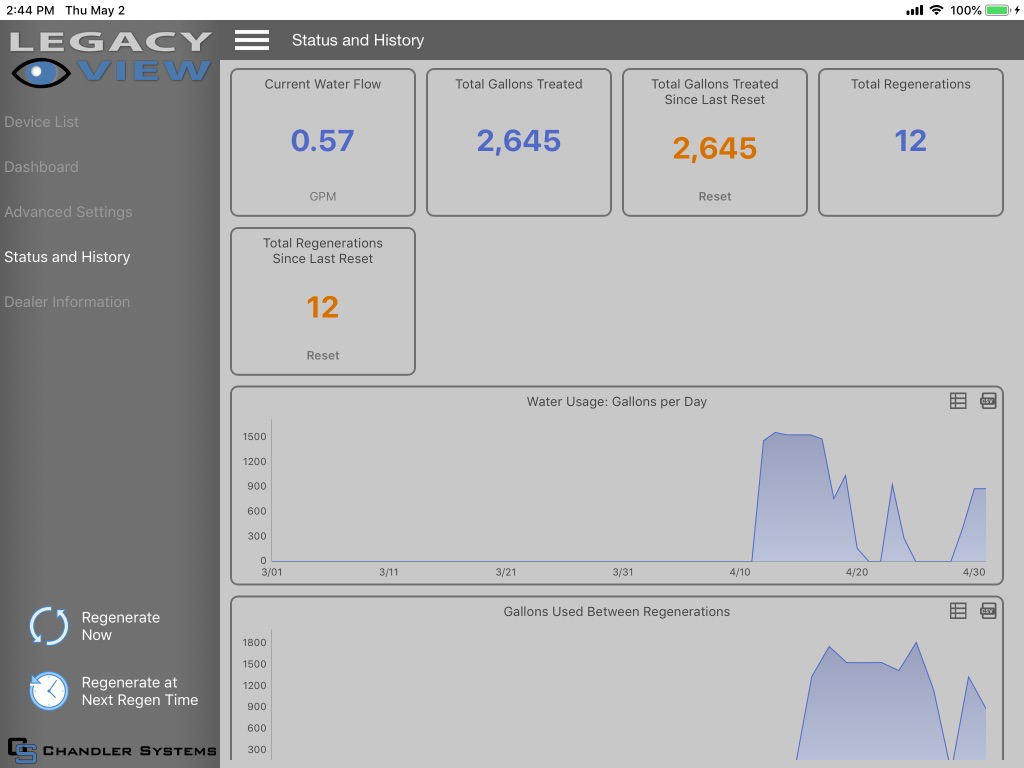The height and width of the screenshot is (768, 1024).
Task: Click the Regenerate Now circular arrows icon
Action: coord(49,626)
